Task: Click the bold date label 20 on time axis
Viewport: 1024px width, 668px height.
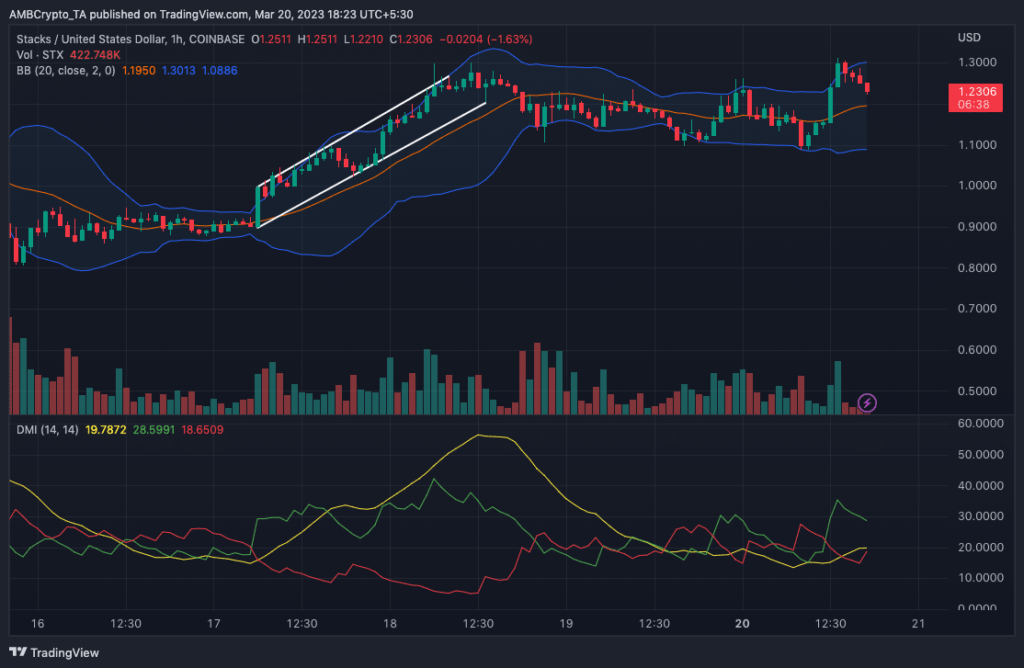Action: tap(742, 624)
